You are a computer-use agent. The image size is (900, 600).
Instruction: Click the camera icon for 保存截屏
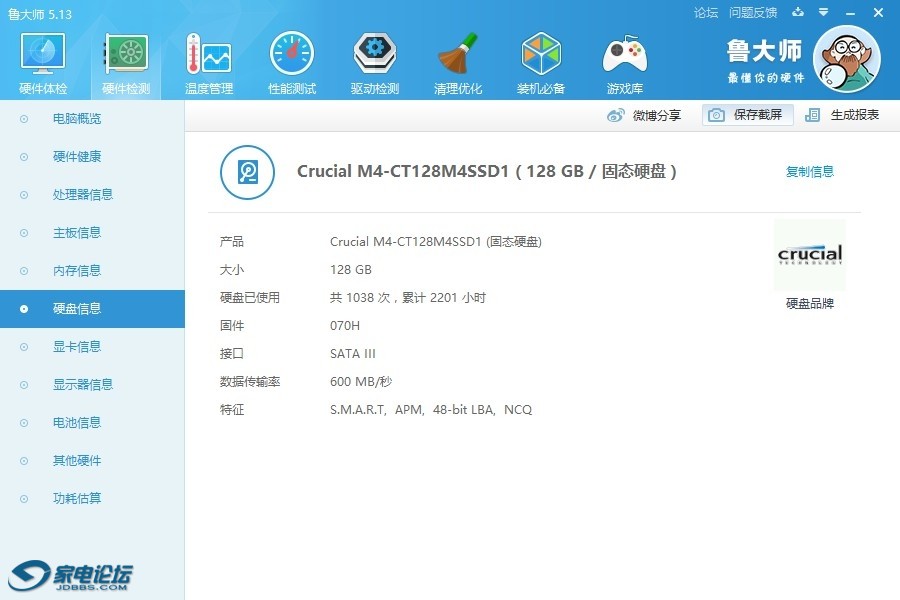pos(716,115)
